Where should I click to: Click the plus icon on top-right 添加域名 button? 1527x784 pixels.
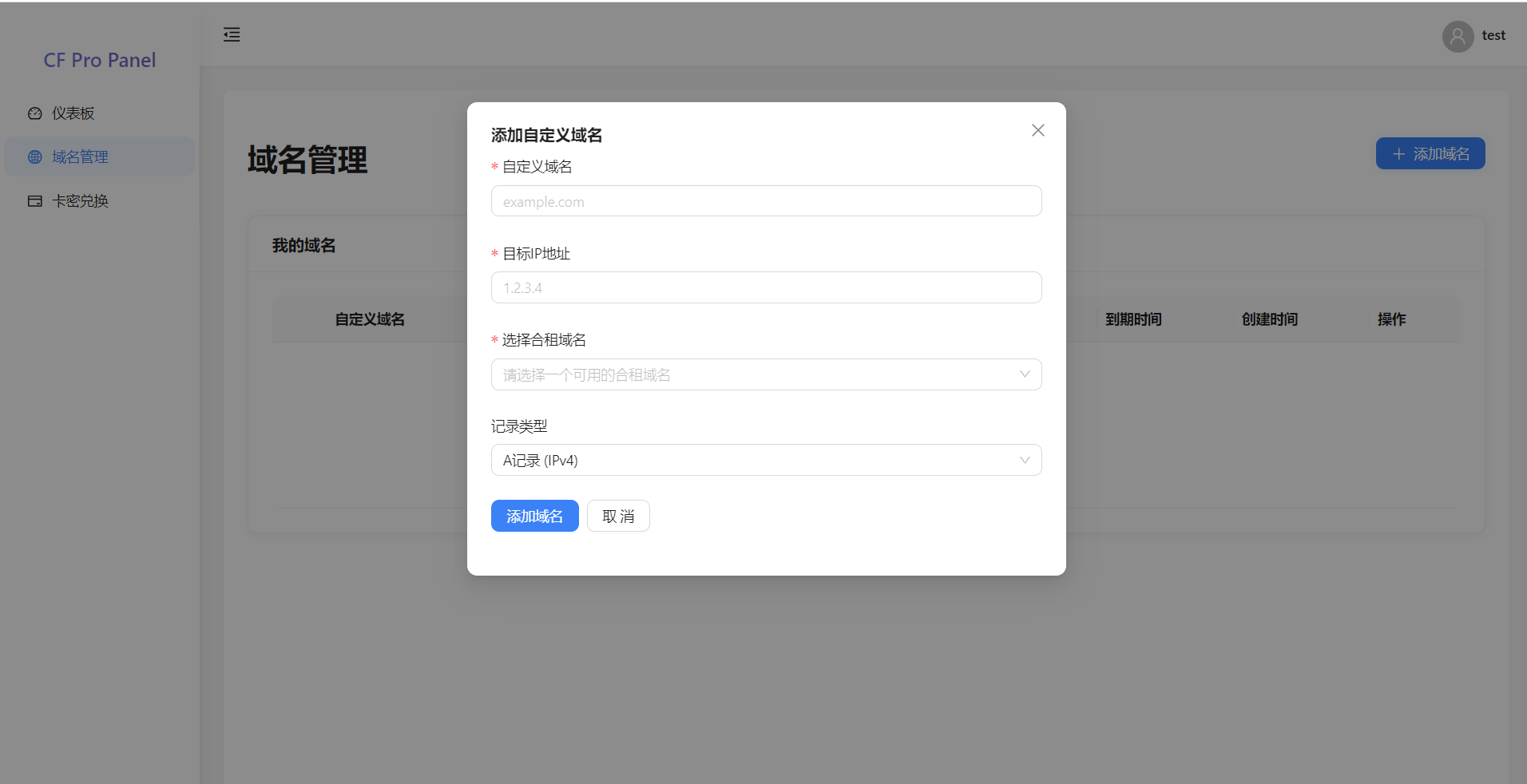[x=1398, y=154]
